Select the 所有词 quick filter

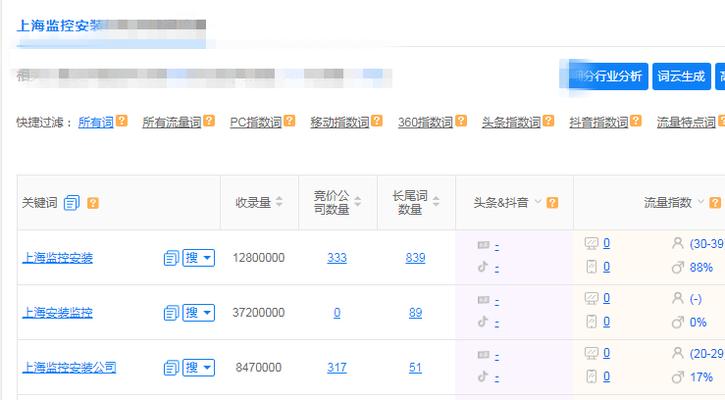96,122
